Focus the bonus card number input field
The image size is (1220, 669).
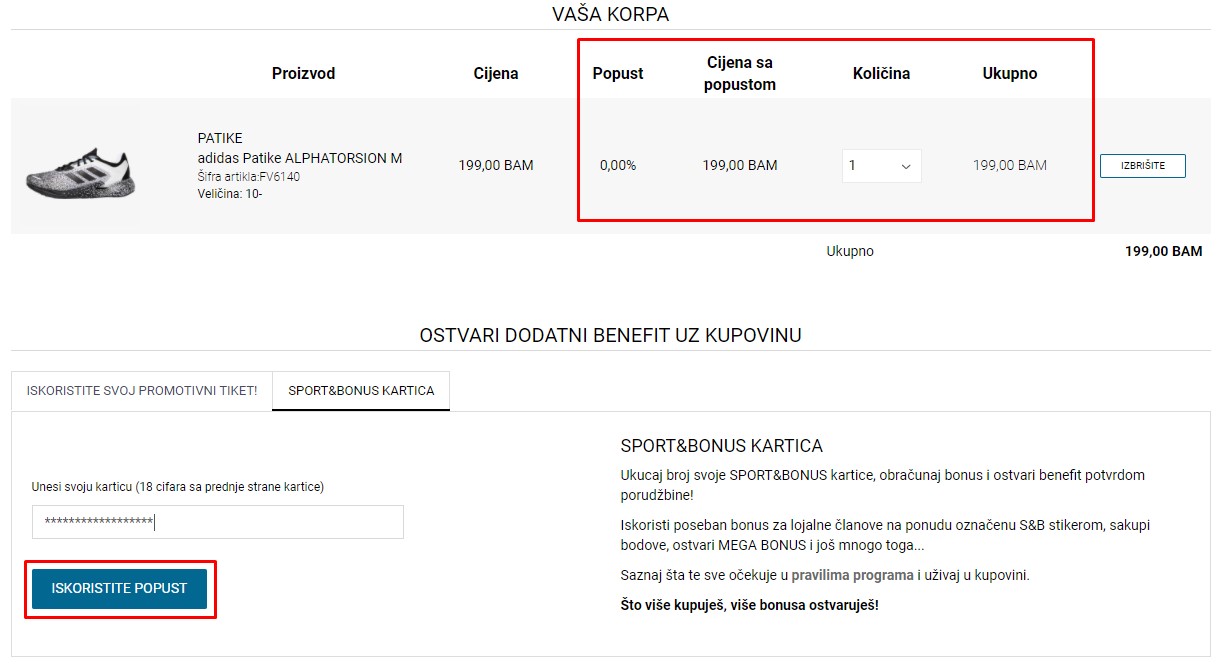click(218, 522)
